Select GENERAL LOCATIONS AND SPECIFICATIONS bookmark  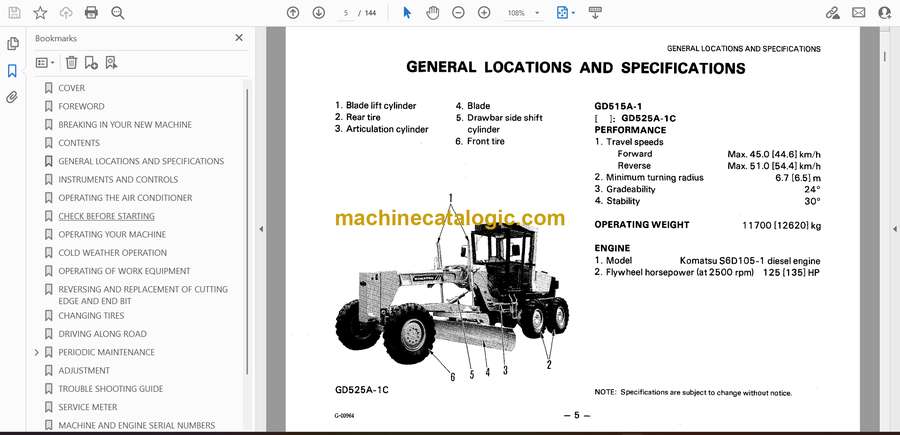point(141,161)
